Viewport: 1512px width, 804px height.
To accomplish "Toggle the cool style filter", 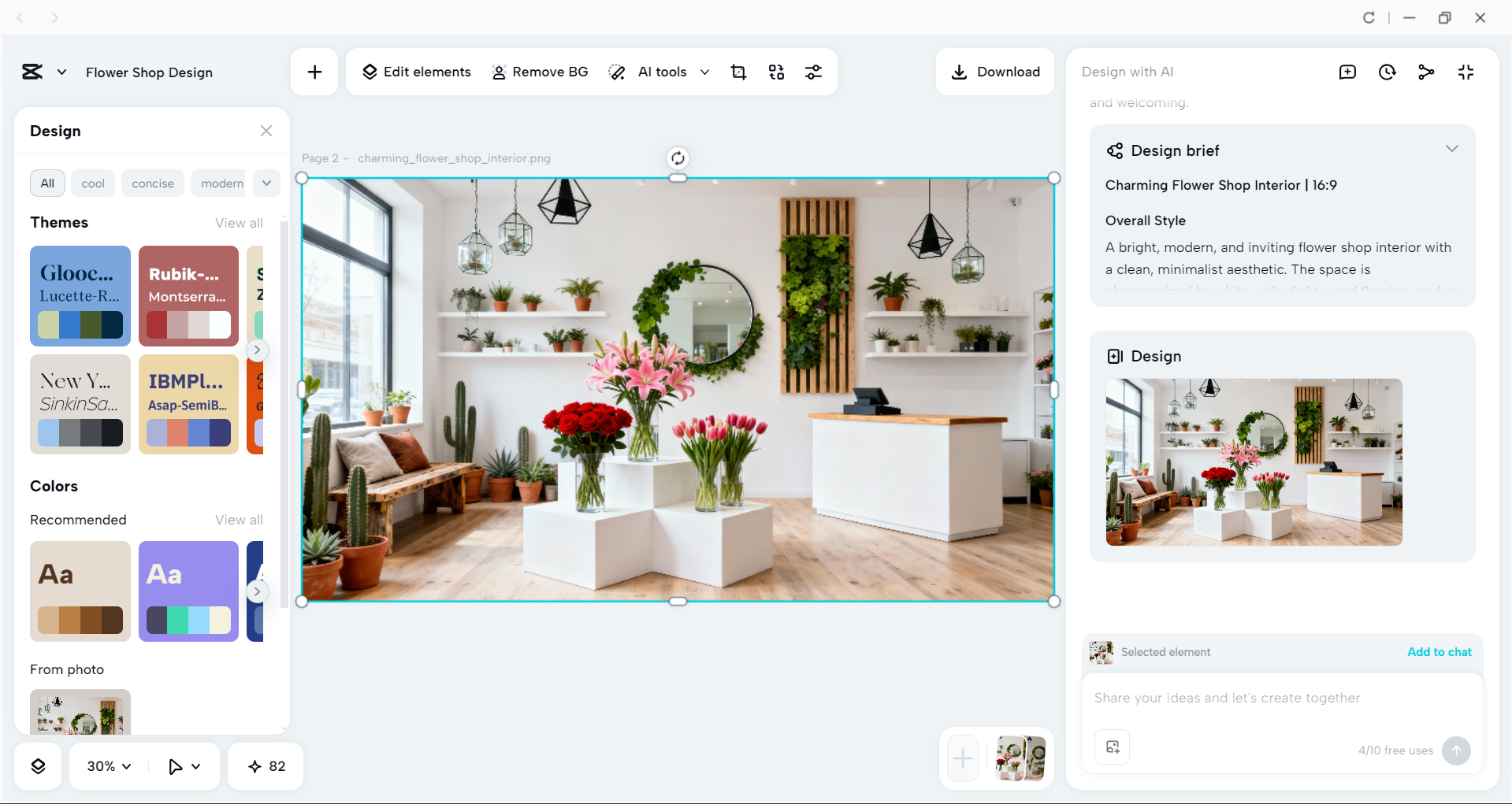I will tap(92, 183).
